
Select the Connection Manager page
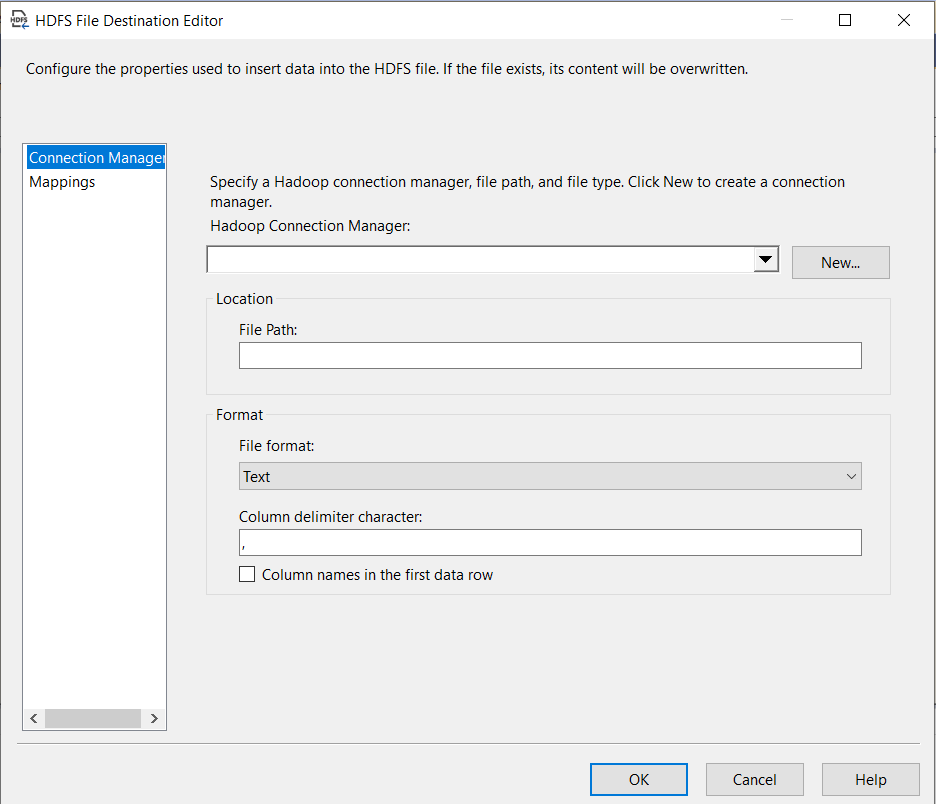pos(95,158)
